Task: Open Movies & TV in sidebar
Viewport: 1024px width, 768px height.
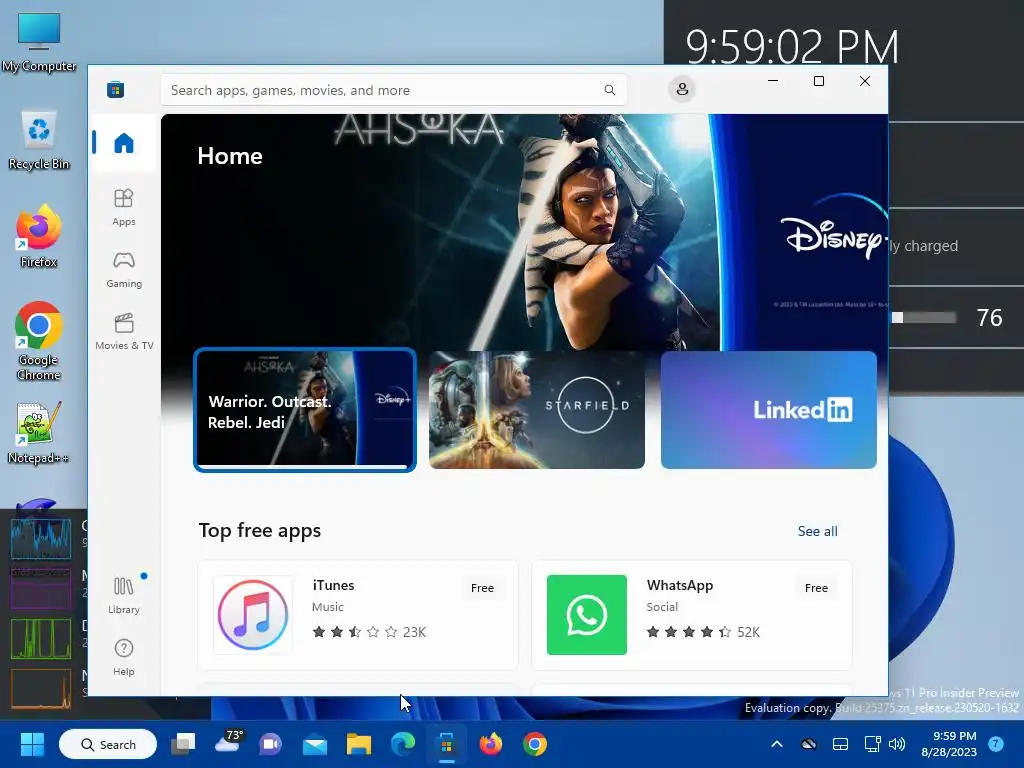Action: click(123, 331)
